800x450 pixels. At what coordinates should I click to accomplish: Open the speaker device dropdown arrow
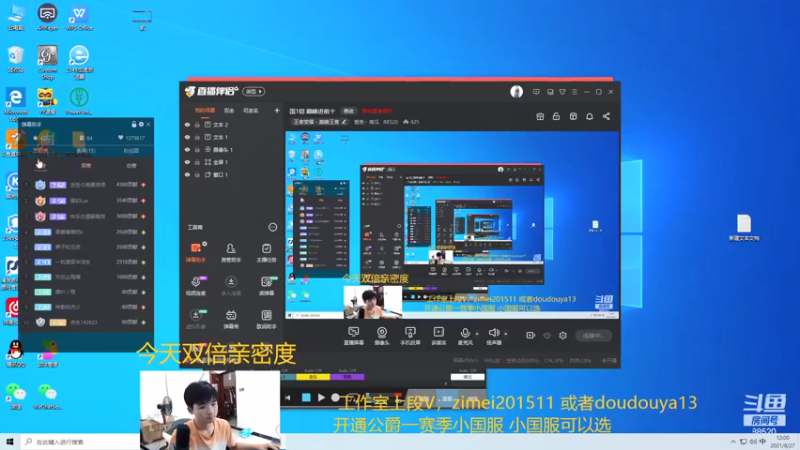coord(506,334)
